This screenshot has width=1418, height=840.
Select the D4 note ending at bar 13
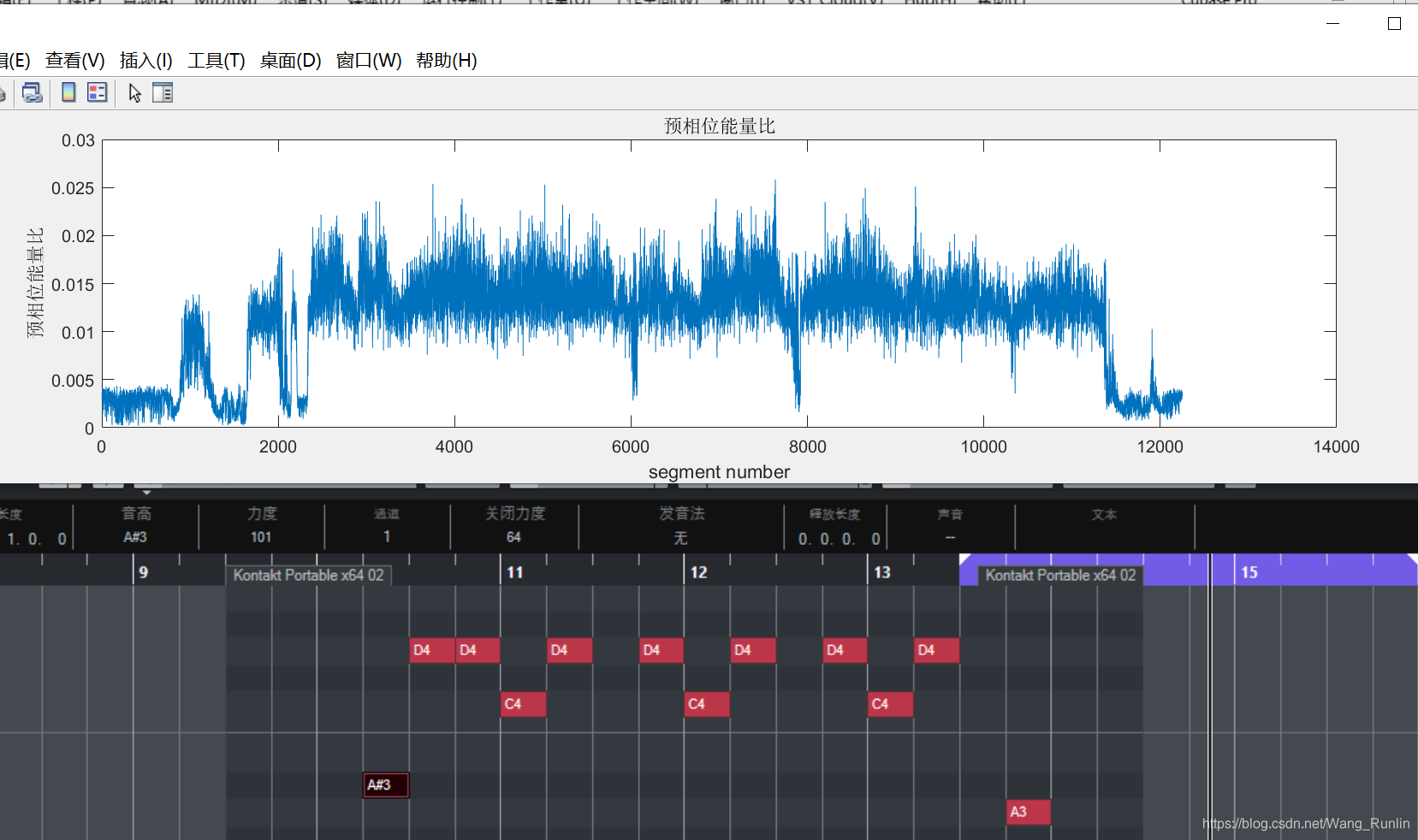[x=845, y=650]
